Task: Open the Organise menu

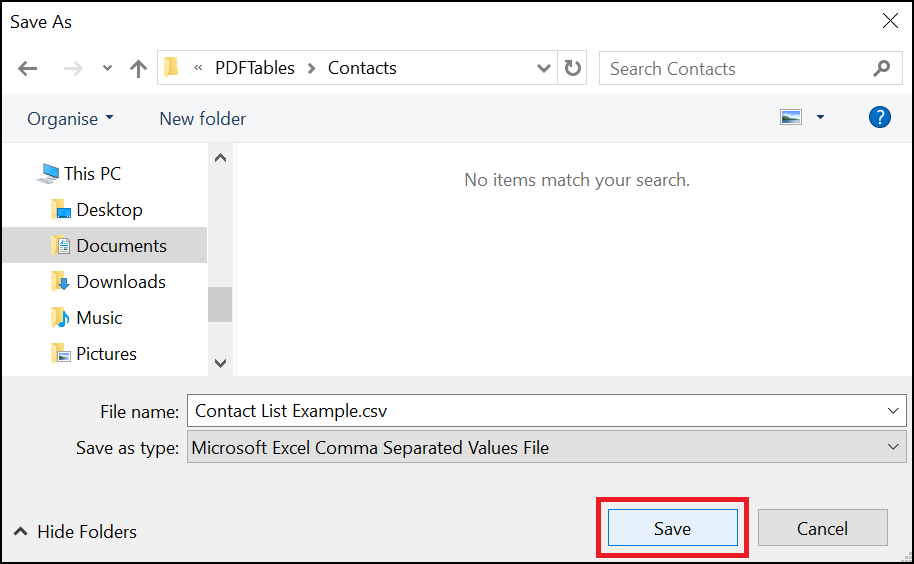Action: (70, 119)
